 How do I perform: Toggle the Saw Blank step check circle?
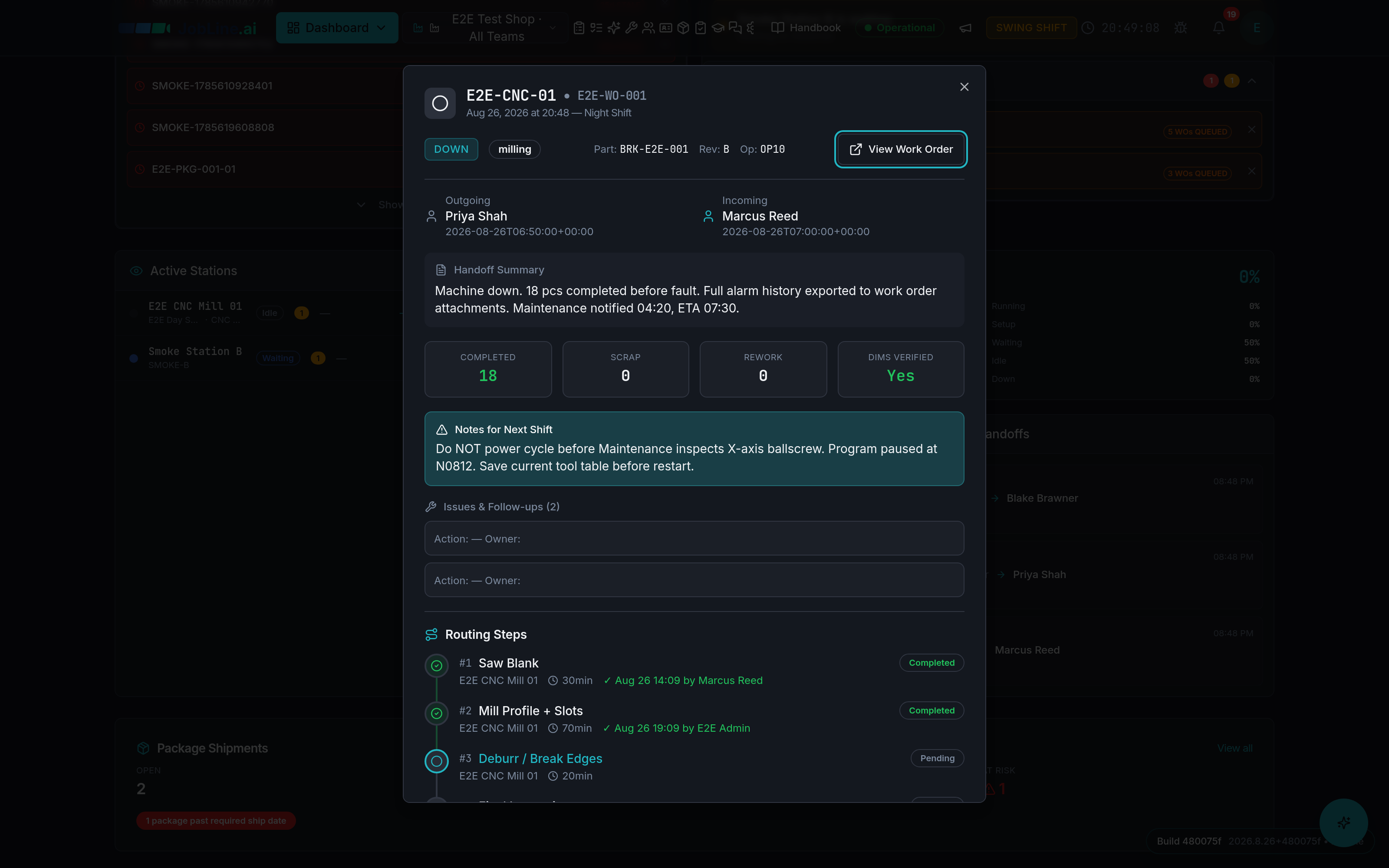[436, 666]
